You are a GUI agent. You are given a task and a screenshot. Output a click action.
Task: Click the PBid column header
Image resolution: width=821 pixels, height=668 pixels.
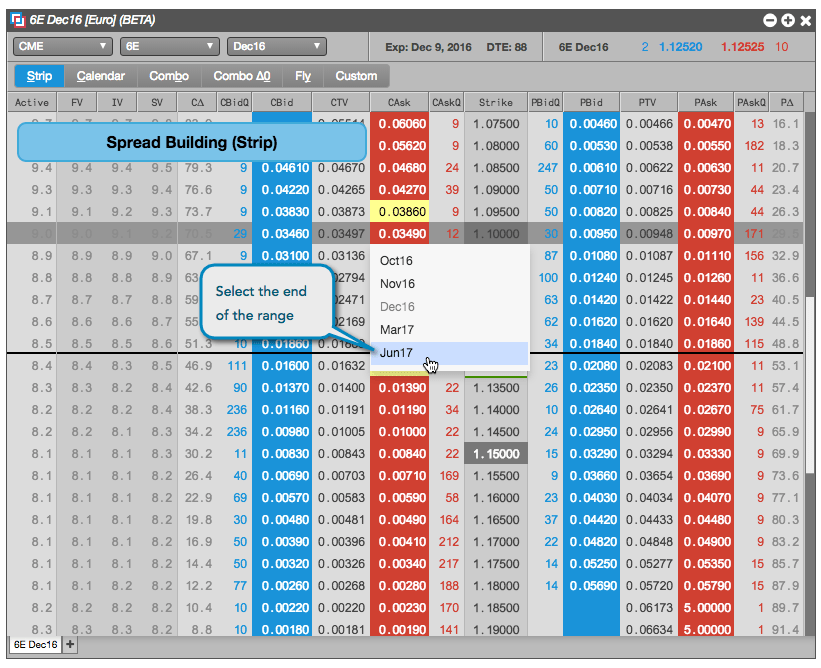point(591,103)
